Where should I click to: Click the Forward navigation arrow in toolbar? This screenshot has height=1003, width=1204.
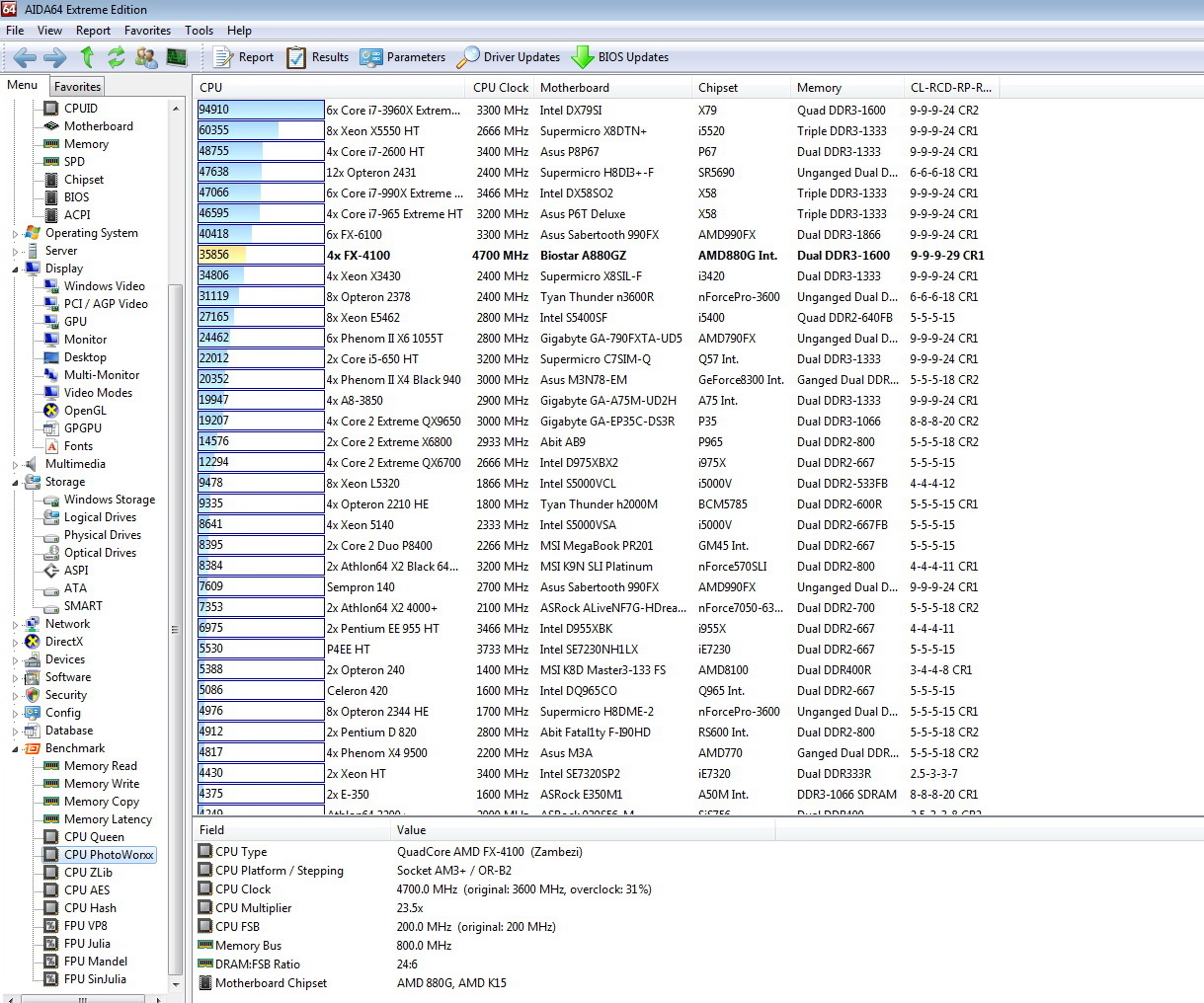(55, 57)
